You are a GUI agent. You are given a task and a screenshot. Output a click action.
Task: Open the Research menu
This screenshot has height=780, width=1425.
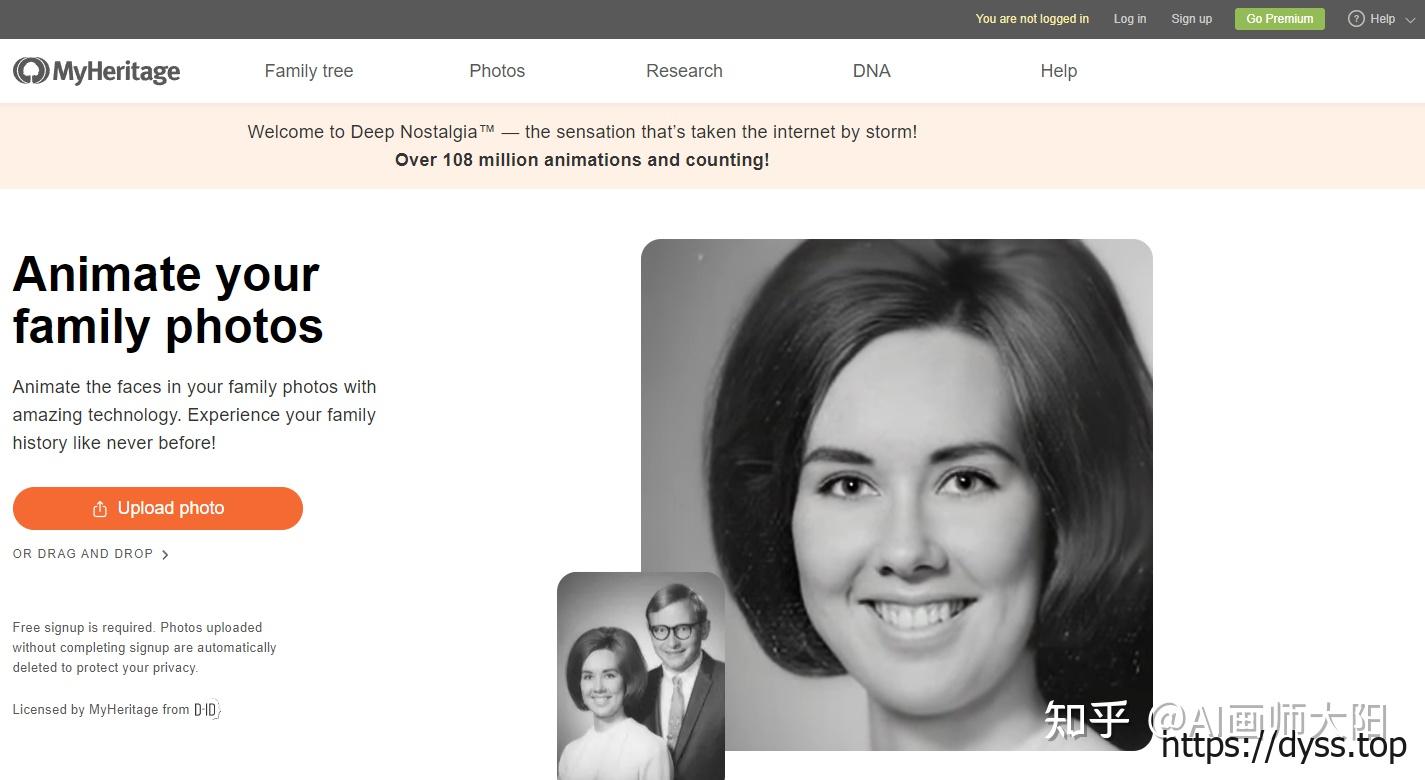684,71
